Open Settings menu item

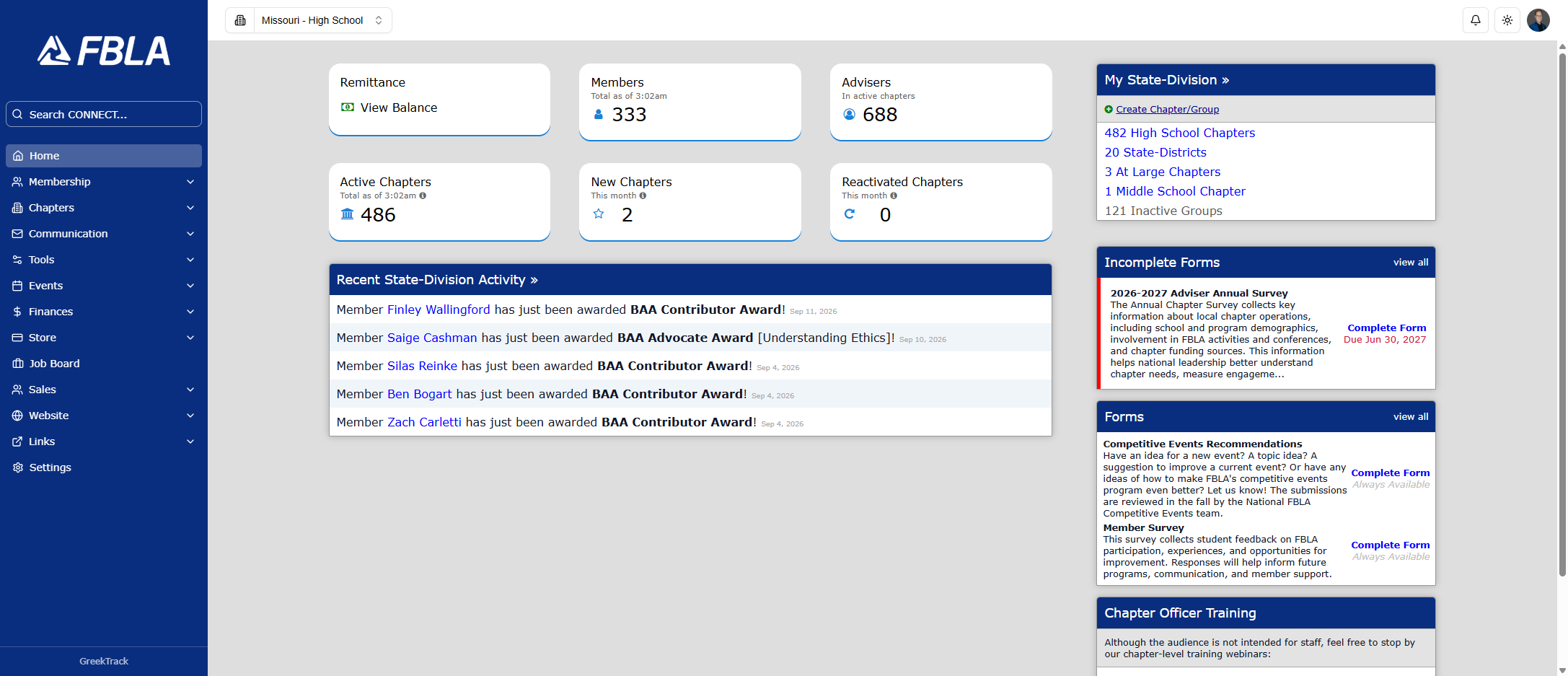point(104,468)
